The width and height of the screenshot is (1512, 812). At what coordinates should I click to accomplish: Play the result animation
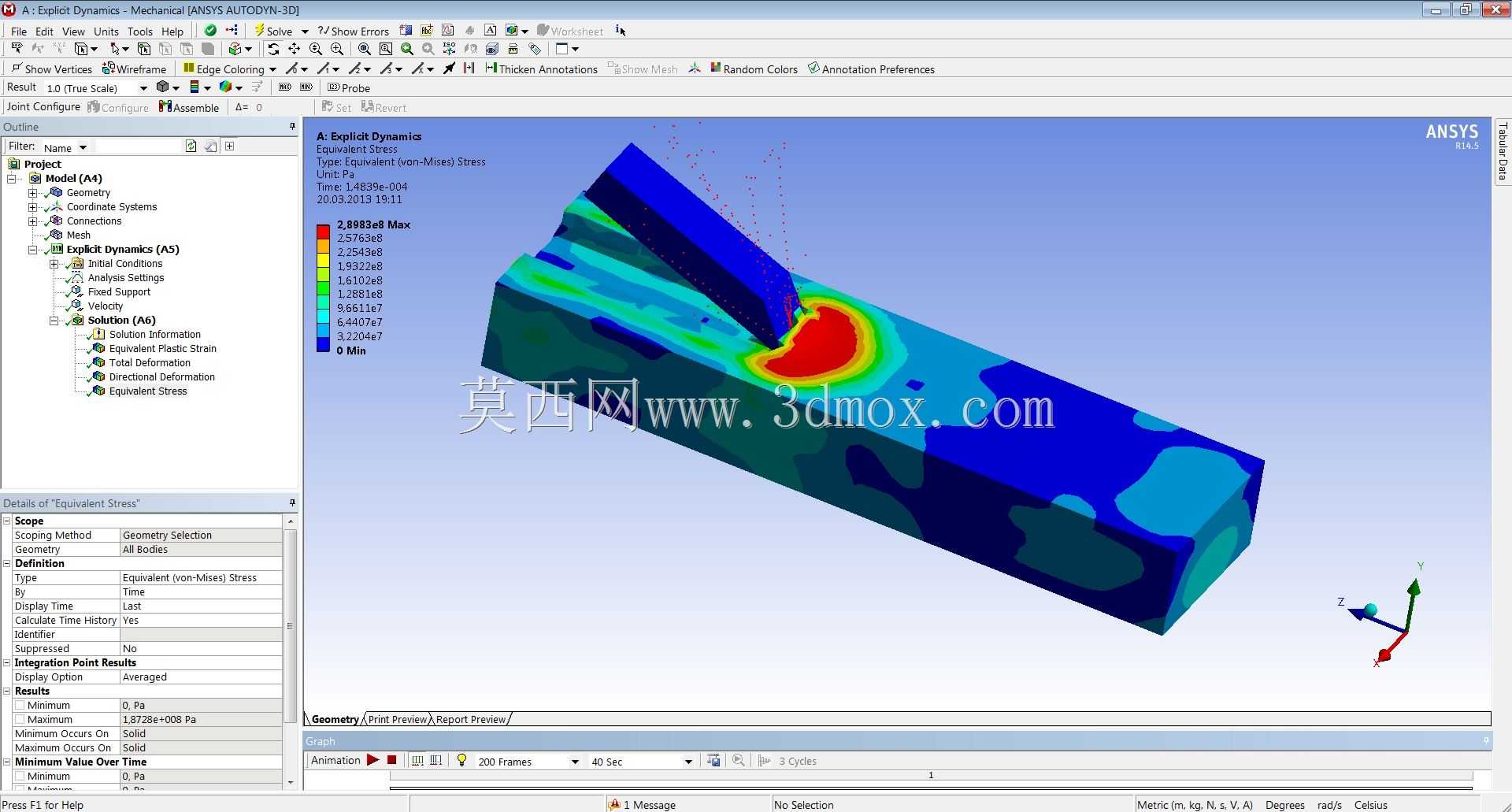(x=372, y=760)
